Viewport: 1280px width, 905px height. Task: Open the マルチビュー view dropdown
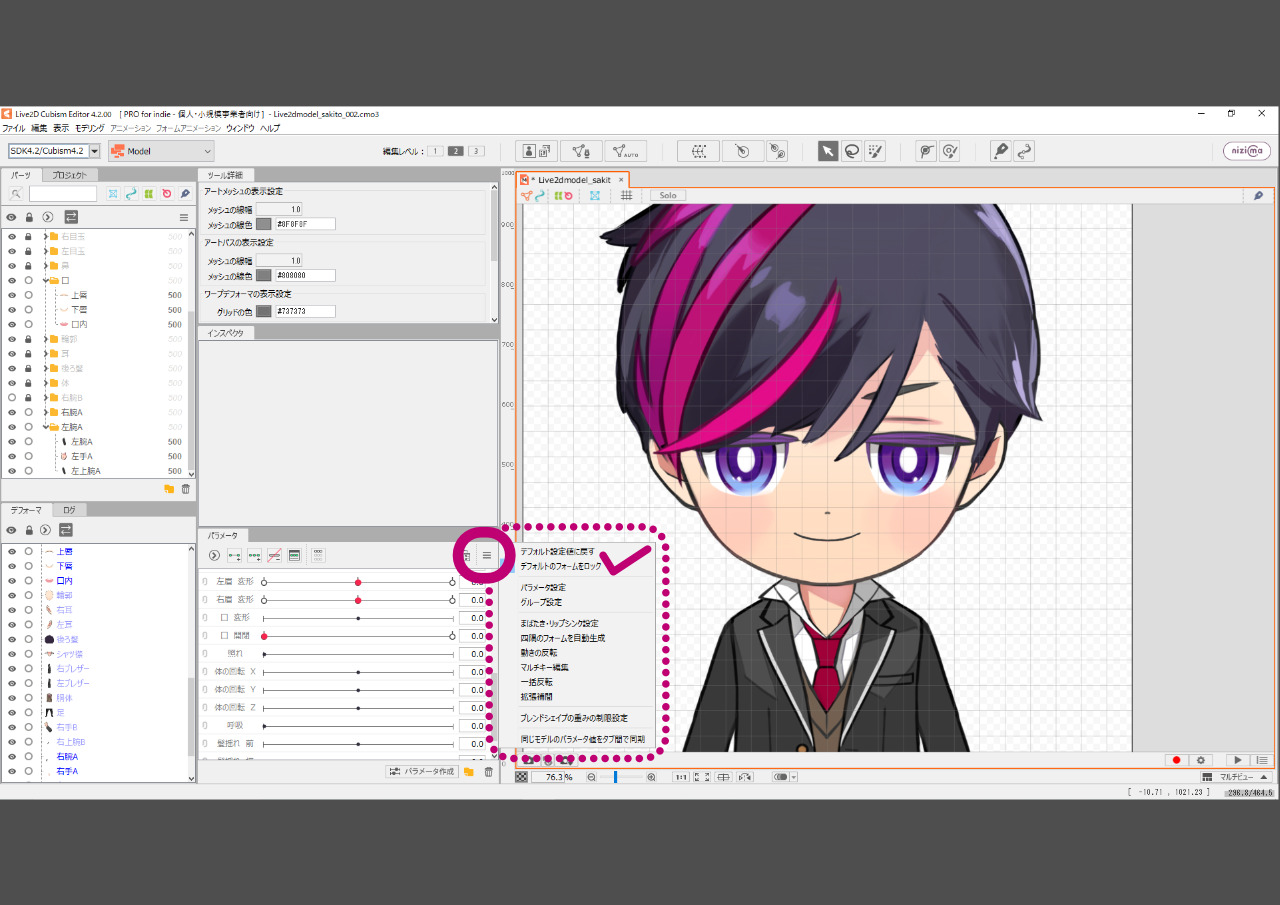(1235, 777)
